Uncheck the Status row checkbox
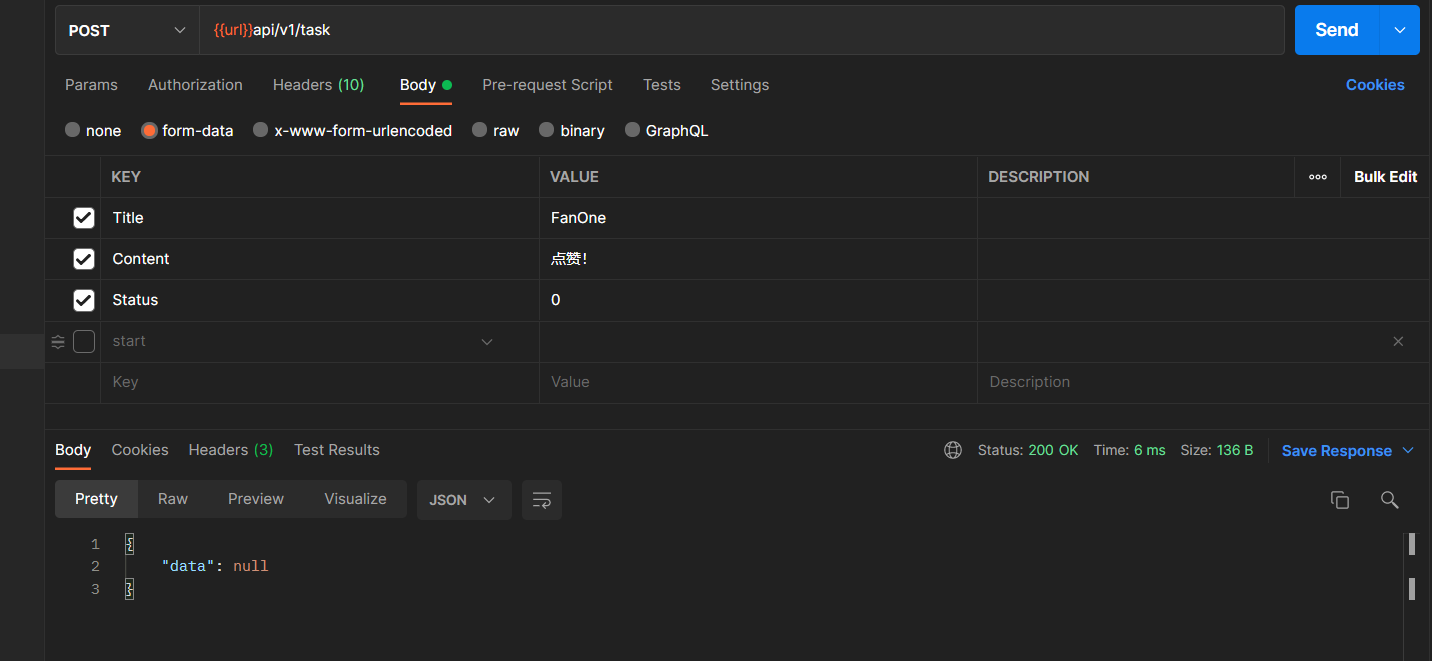1432x661 pixels. pos(84,300)
